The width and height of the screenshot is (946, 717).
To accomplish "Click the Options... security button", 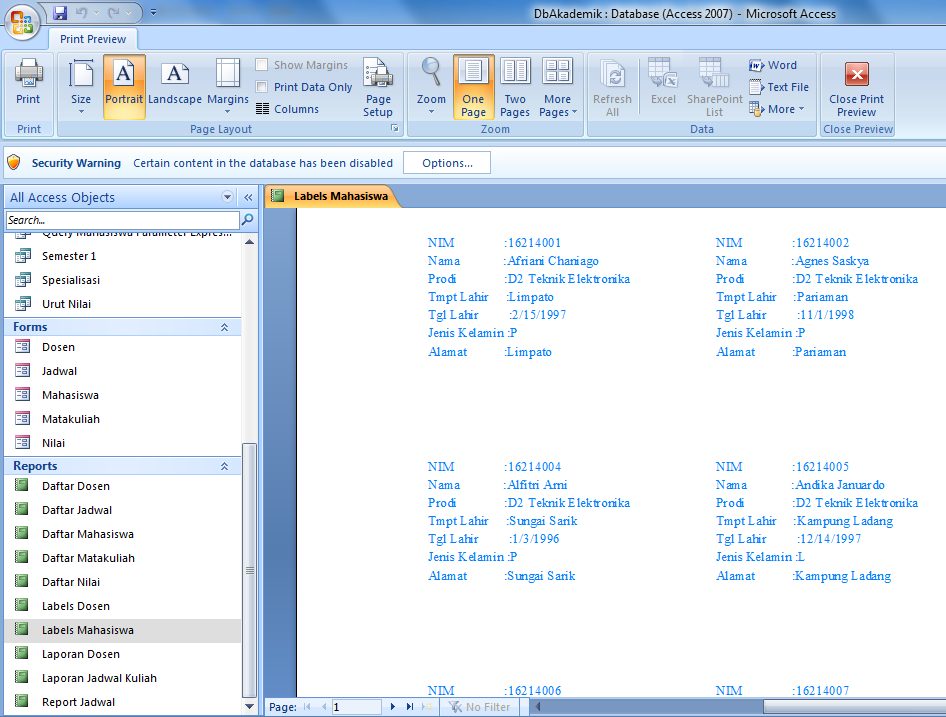I will [447, 163].
